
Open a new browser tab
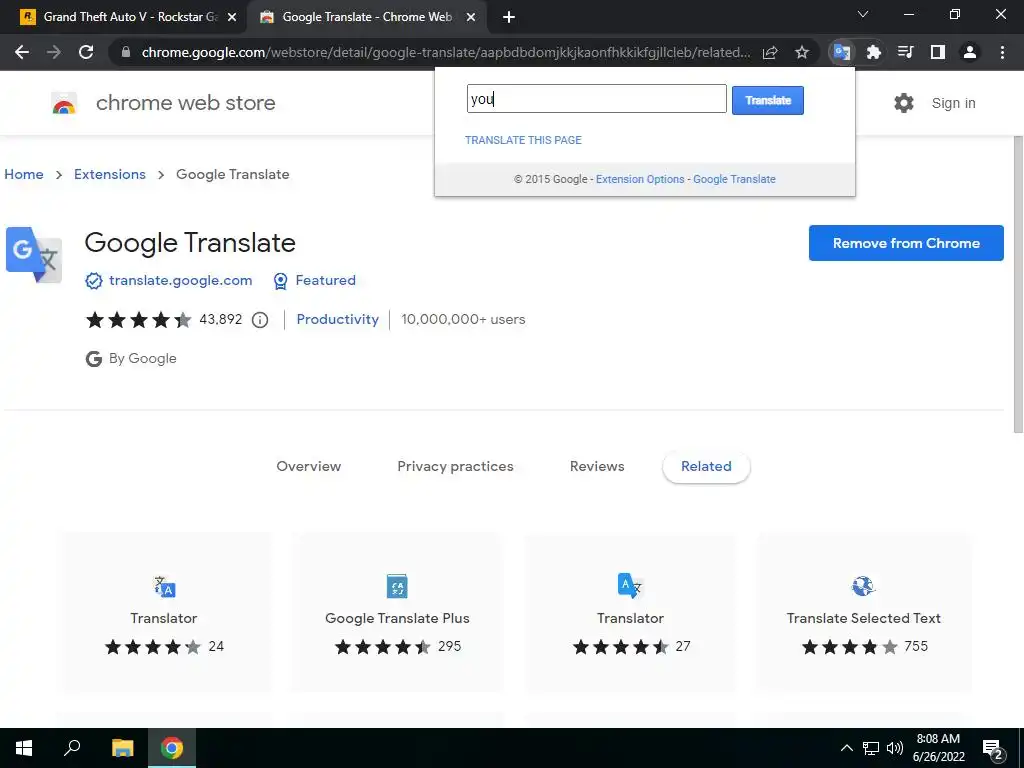point(509,17)
